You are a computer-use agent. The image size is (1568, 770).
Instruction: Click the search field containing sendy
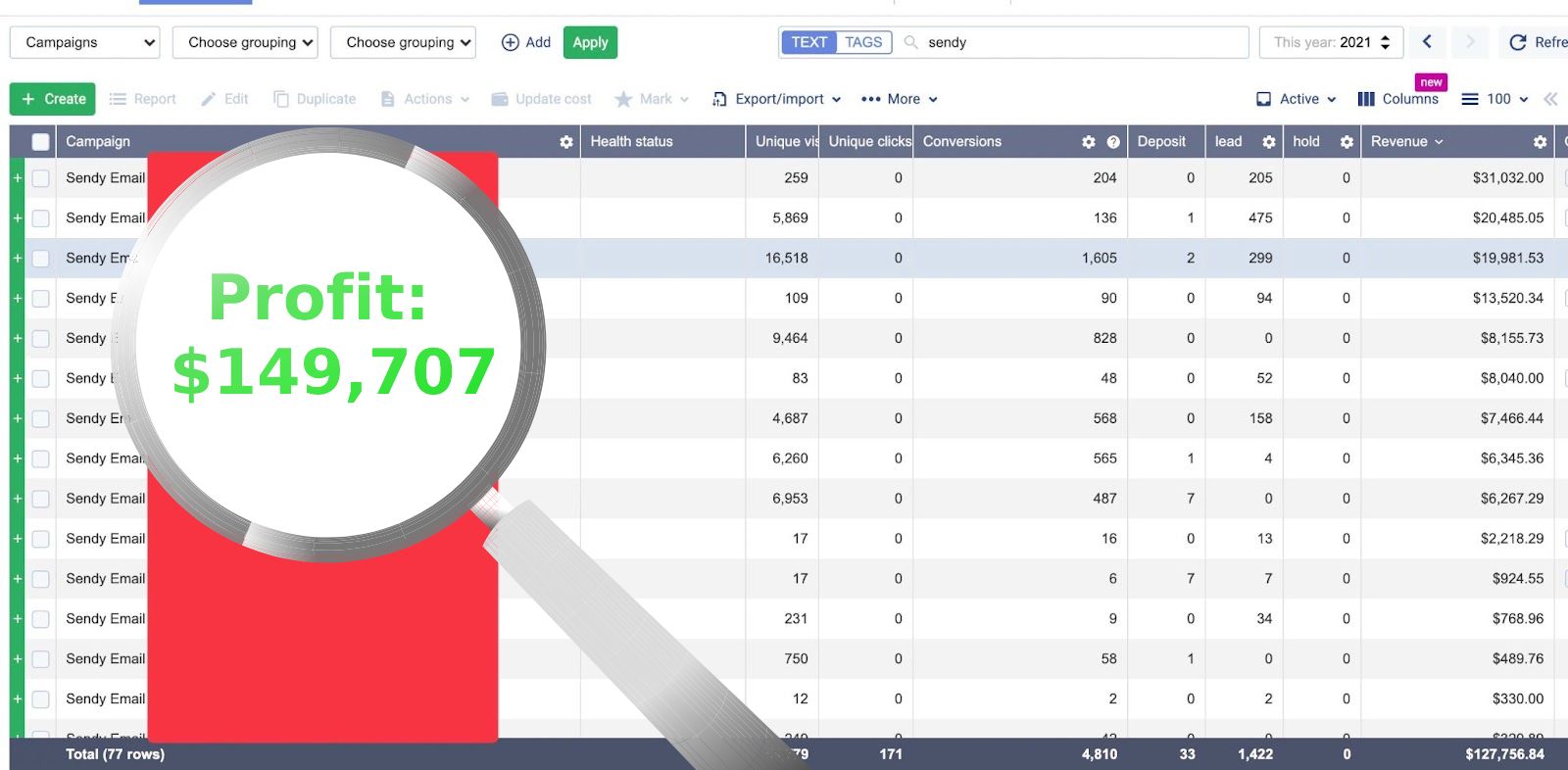point(1078,42)
